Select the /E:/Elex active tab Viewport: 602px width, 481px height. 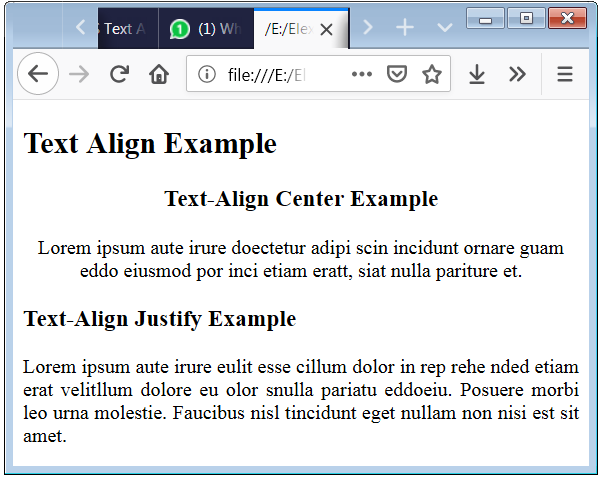(x=301, y=29)
